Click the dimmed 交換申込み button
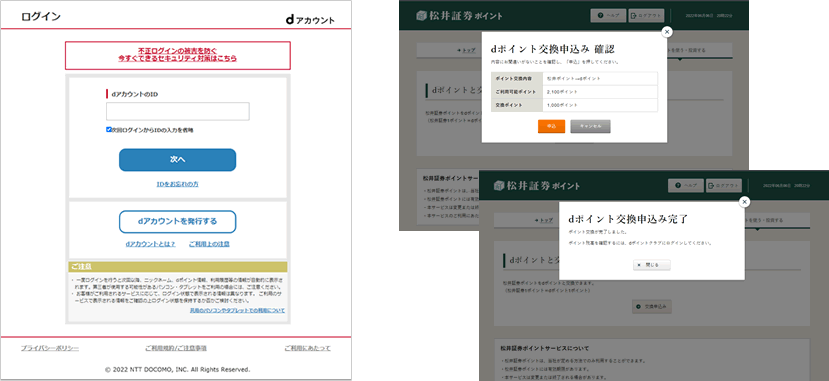Image resolution: width=829 pixels, height=381 pixels. (652, 306)
